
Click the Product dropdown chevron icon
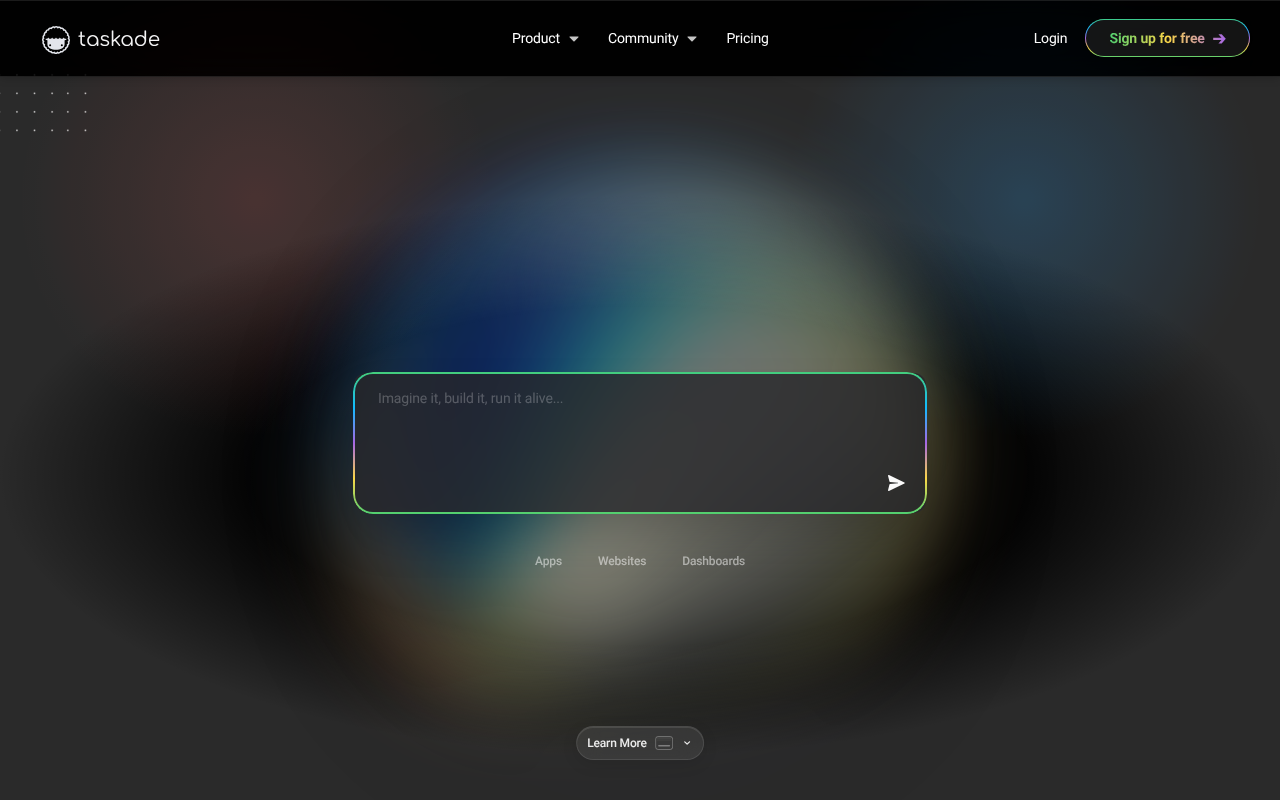click(574, 38)
